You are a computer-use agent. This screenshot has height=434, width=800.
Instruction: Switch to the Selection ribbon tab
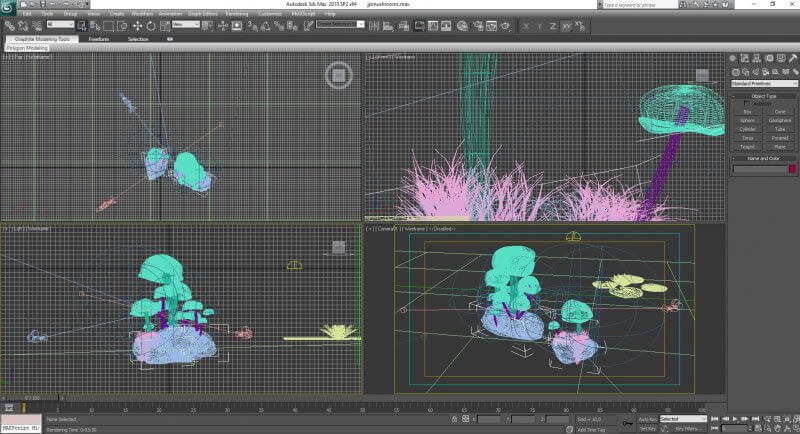point(138,39)
